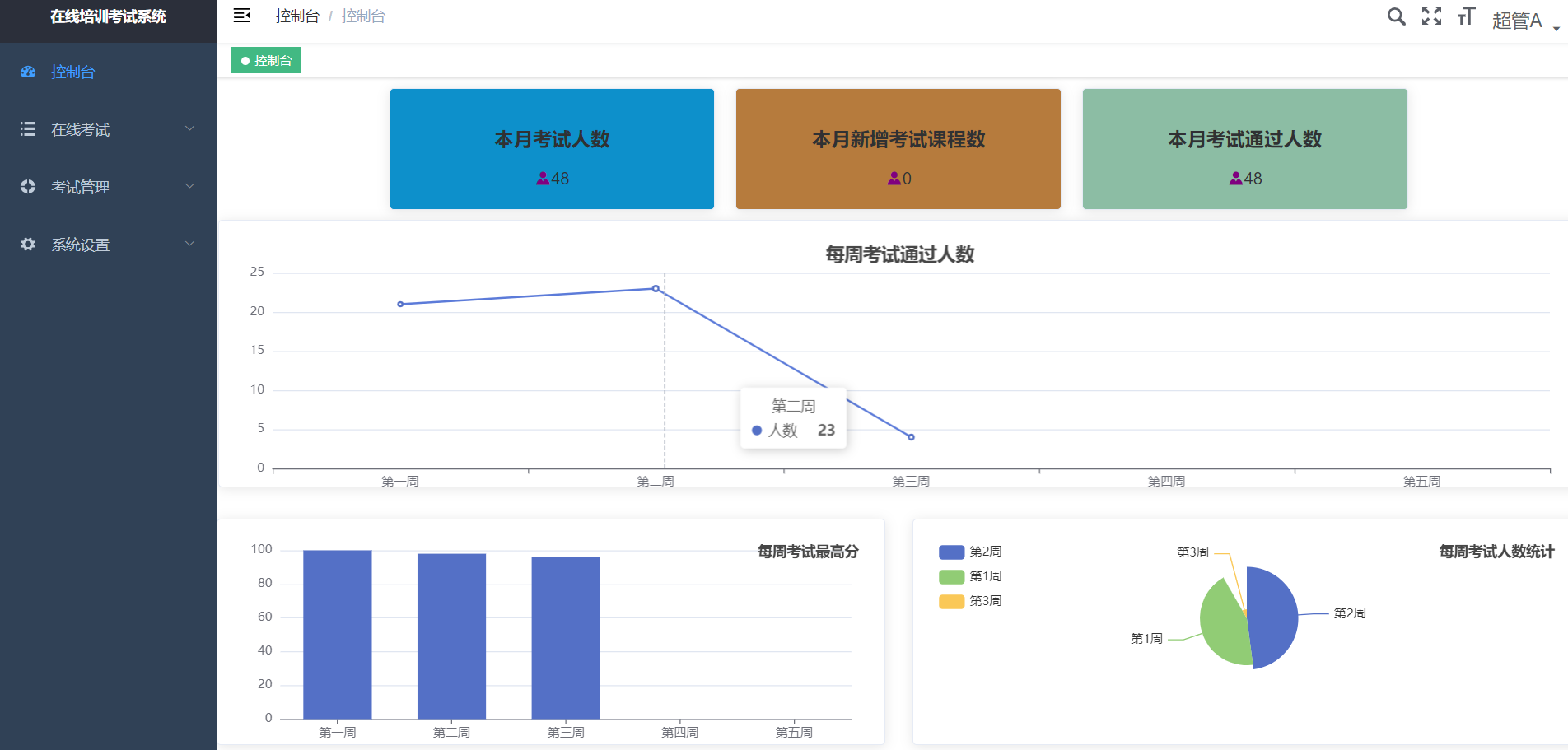This screenshot has height=750, width=1568.
Task: Open the search magnifier icon
Action: [1396, 16]
